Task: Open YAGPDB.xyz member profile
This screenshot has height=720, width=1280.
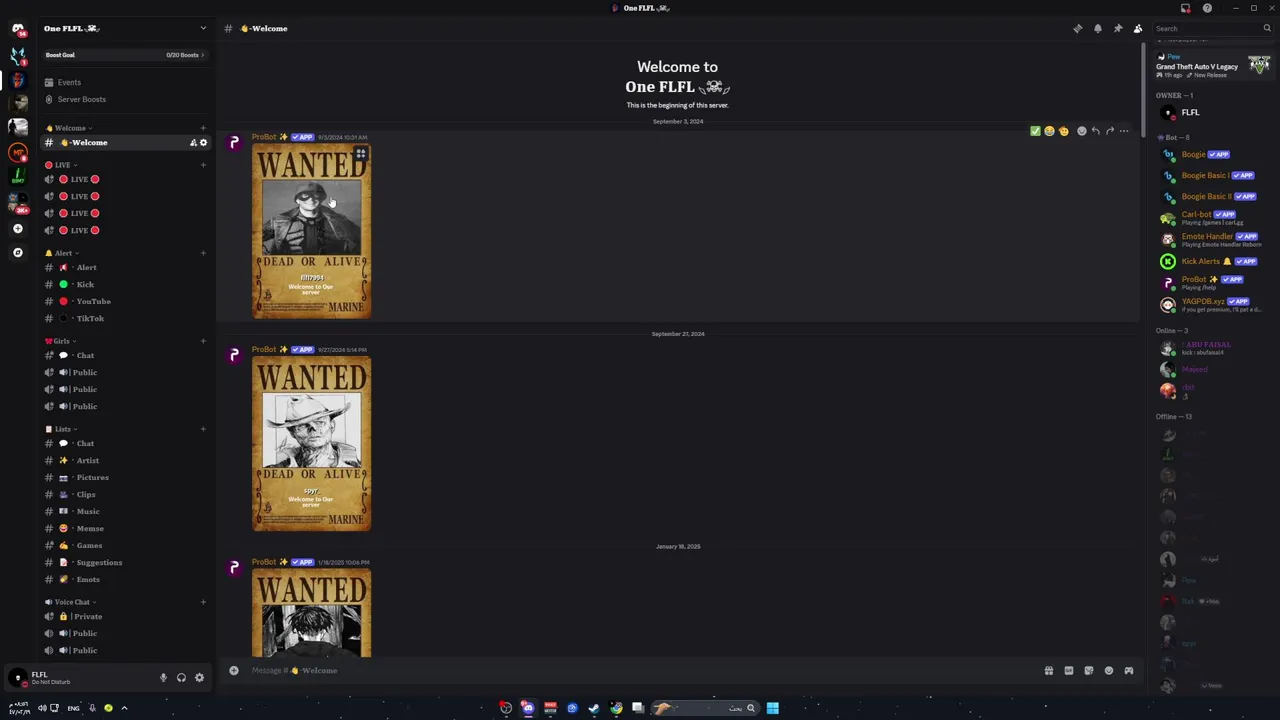Action: 1213,304
